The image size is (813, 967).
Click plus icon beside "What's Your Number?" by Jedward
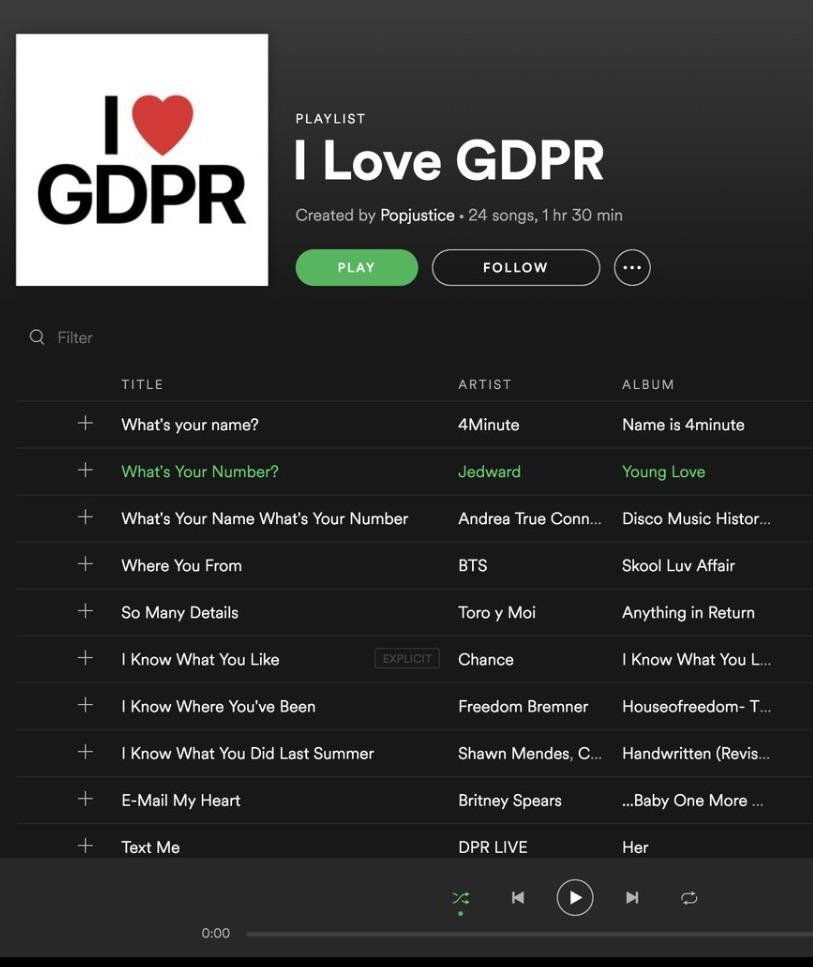click(85, 470)
